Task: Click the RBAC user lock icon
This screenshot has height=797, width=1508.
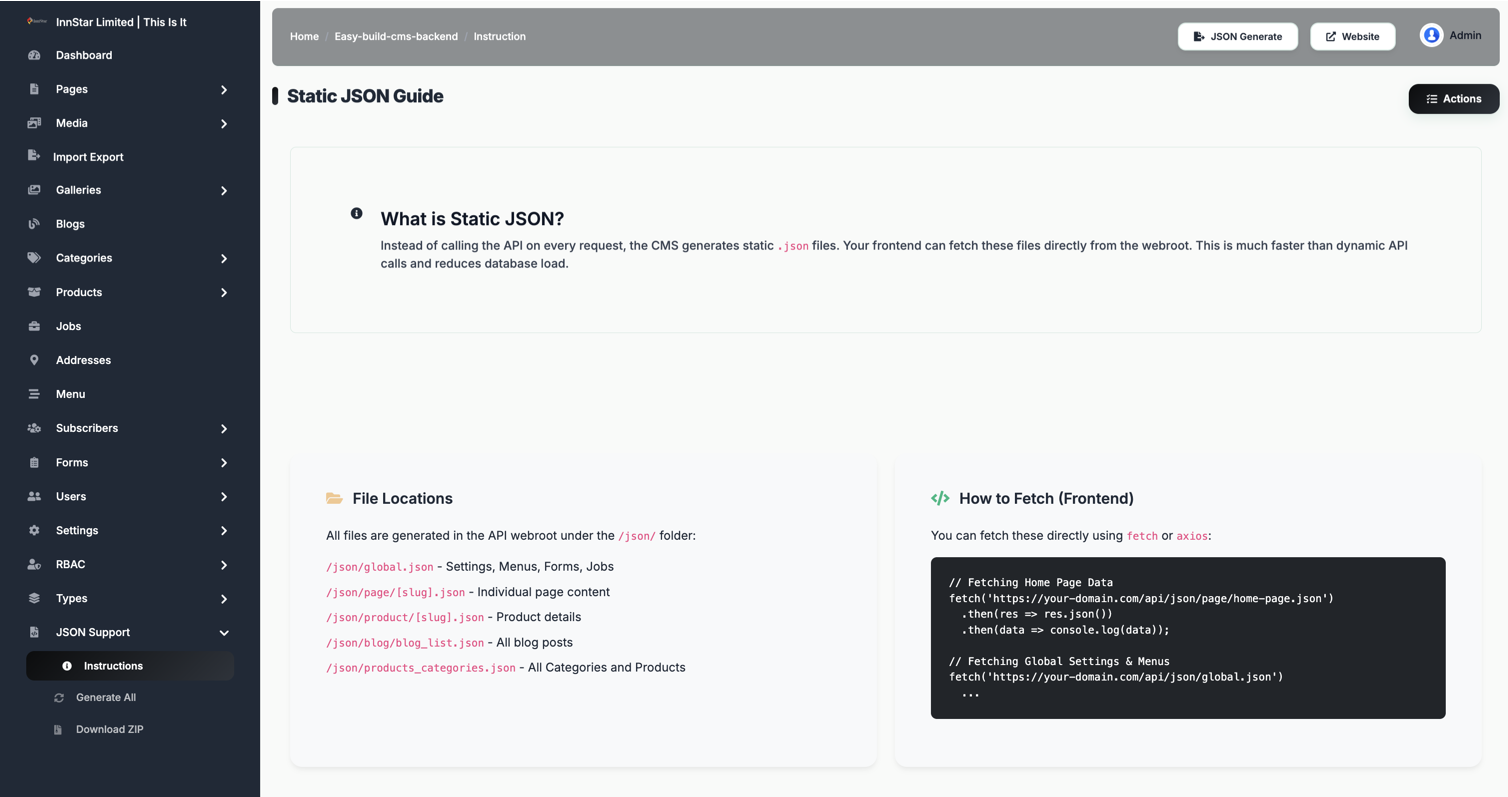Action: coord(34,564)
